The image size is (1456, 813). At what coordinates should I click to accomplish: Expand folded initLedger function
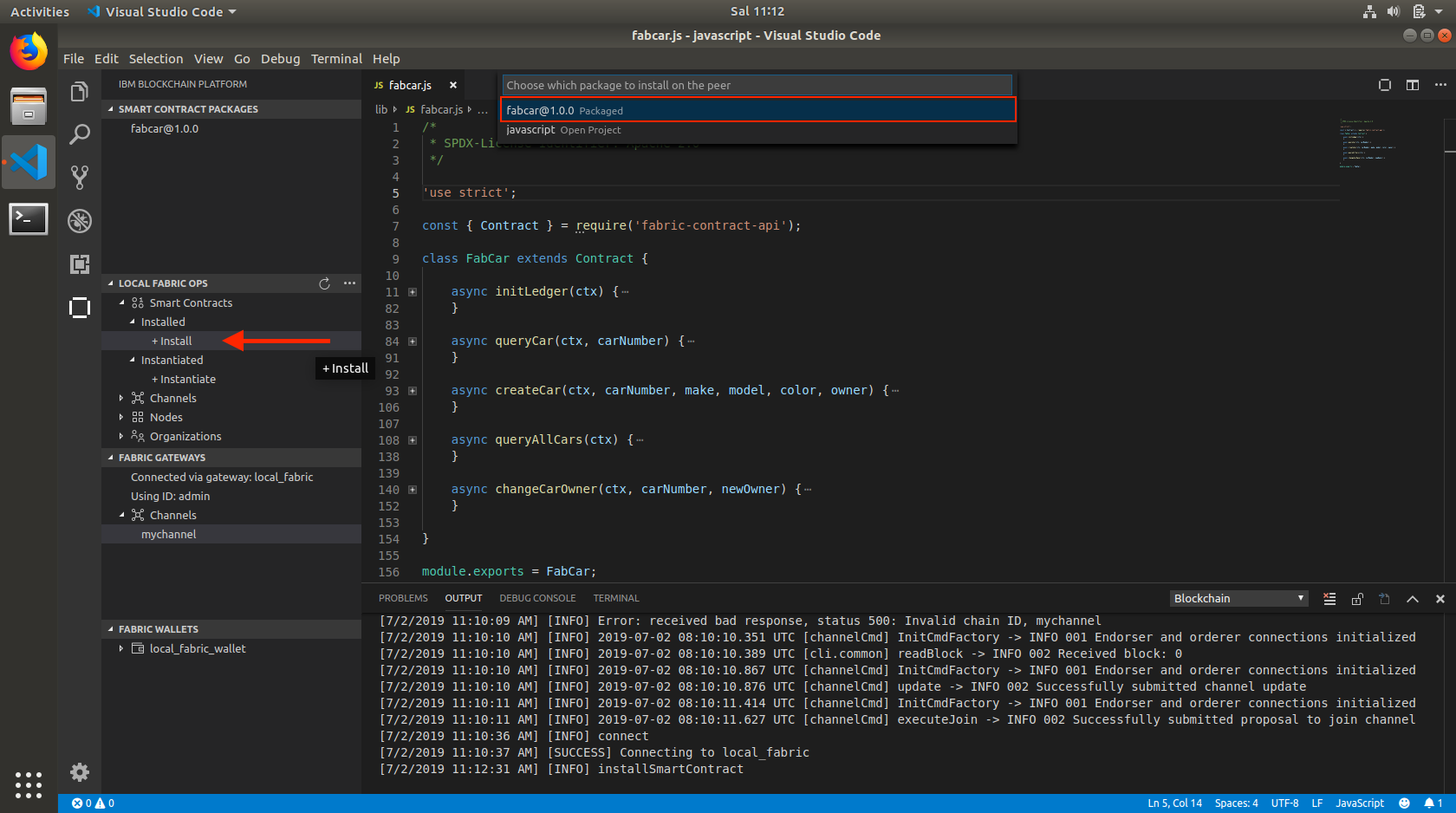[x=413, y=292]
